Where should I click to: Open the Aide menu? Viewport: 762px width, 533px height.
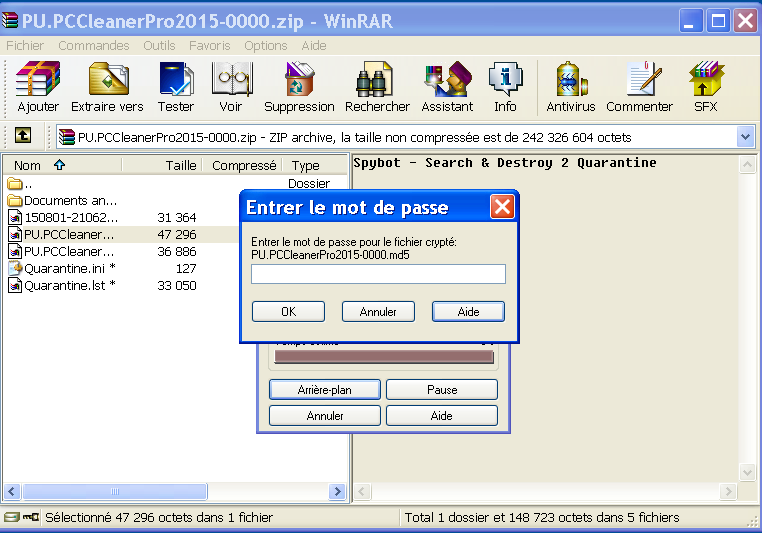click(314, 46)
